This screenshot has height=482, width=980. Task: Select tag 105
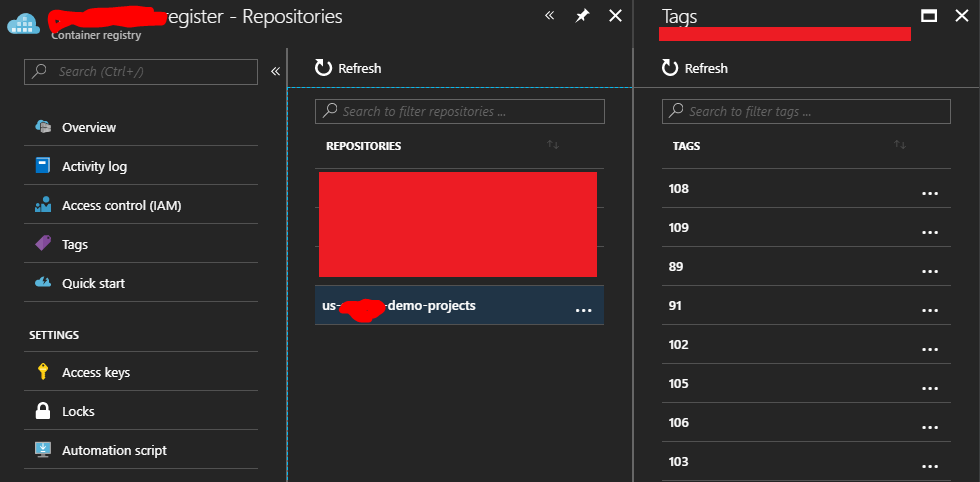pos(806,383)
